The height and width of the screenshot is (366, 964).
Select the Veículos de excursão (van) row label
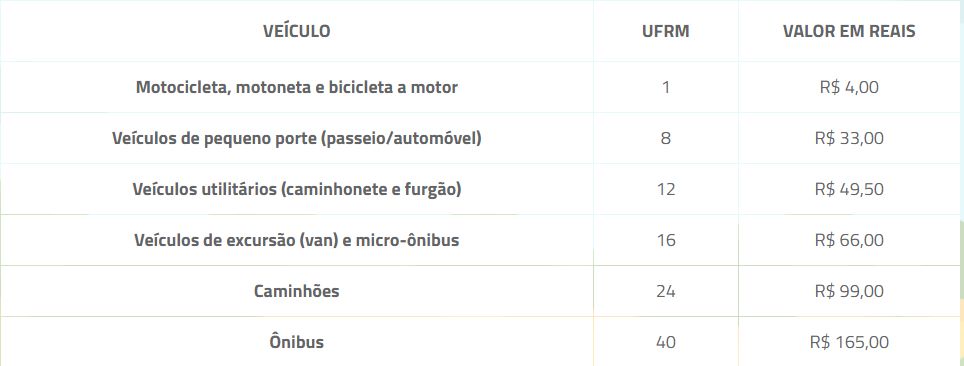[296, 240]
